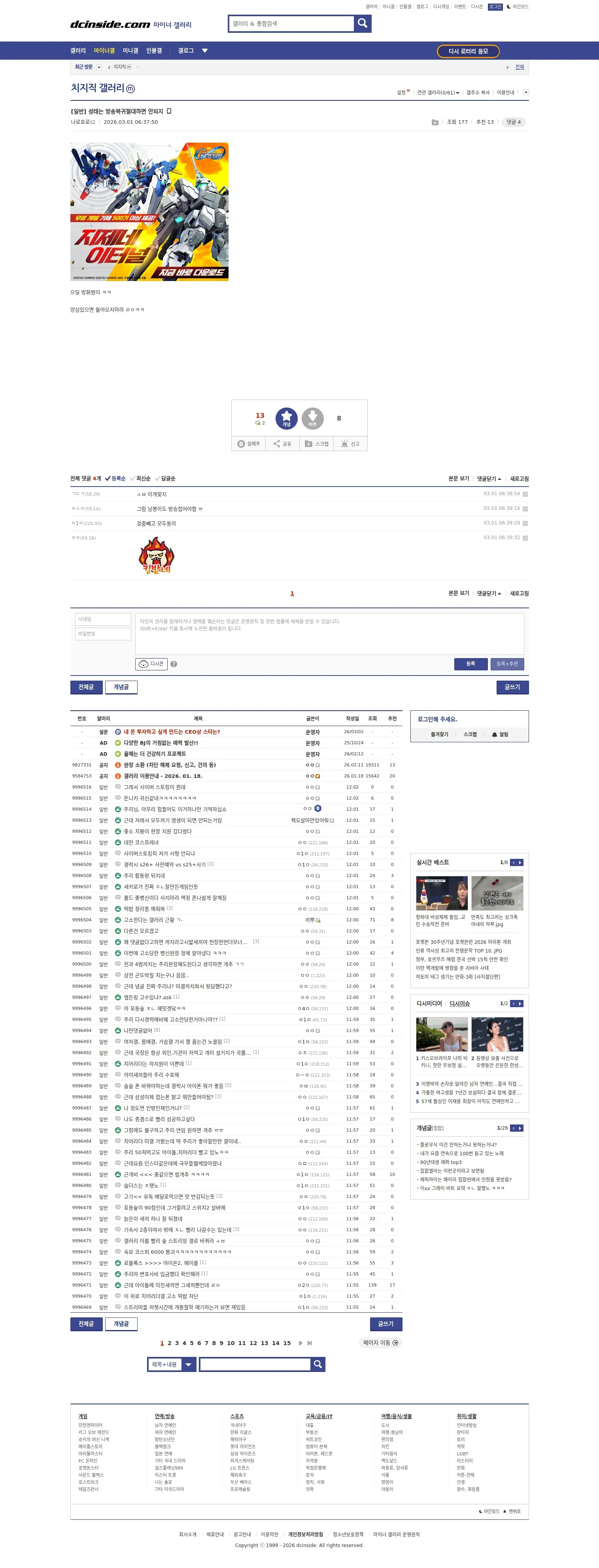Click upper 글쓰기 write button
This screenshot has height=1568, width=599.
tap(512, 687)
